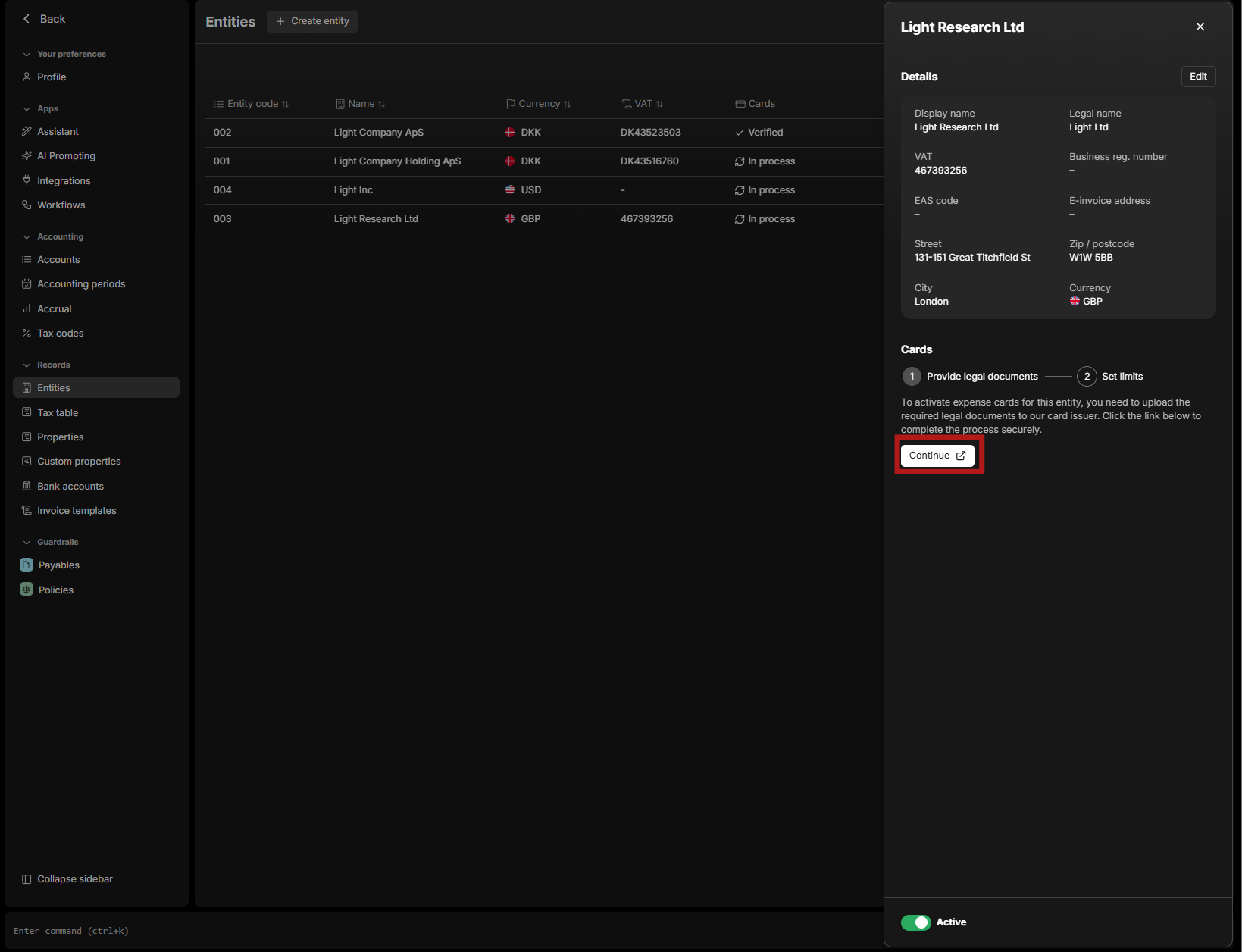Click the AI Prompting sparkle icon
The height and width of the screenshot is (952, 1242).
coord(27,156)
